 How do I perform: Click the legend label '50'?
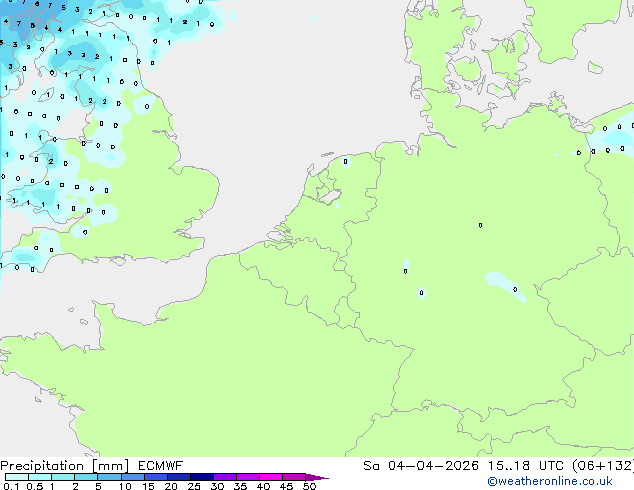[x=309, y=486]
